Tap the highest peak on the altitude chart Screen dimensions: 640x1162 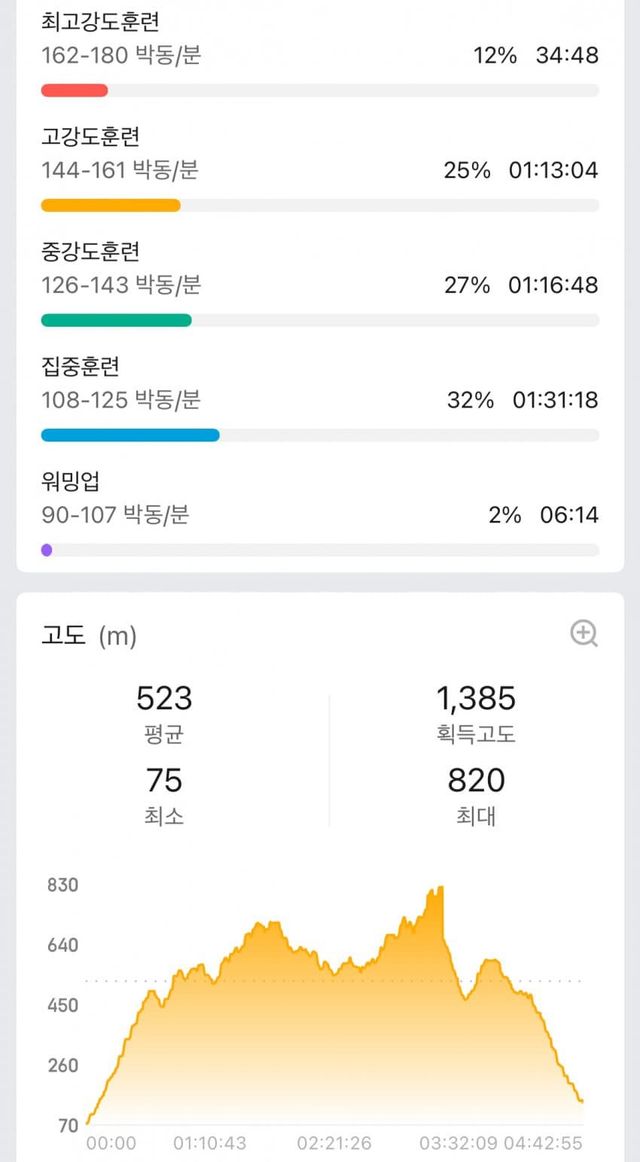tap(438, 889)
